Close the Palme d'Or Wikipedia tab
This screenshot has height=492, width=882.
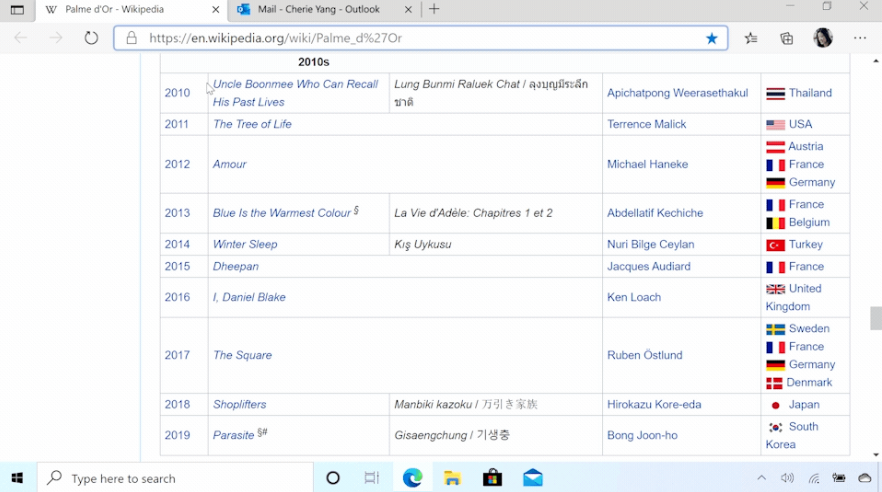click(216, 10)
